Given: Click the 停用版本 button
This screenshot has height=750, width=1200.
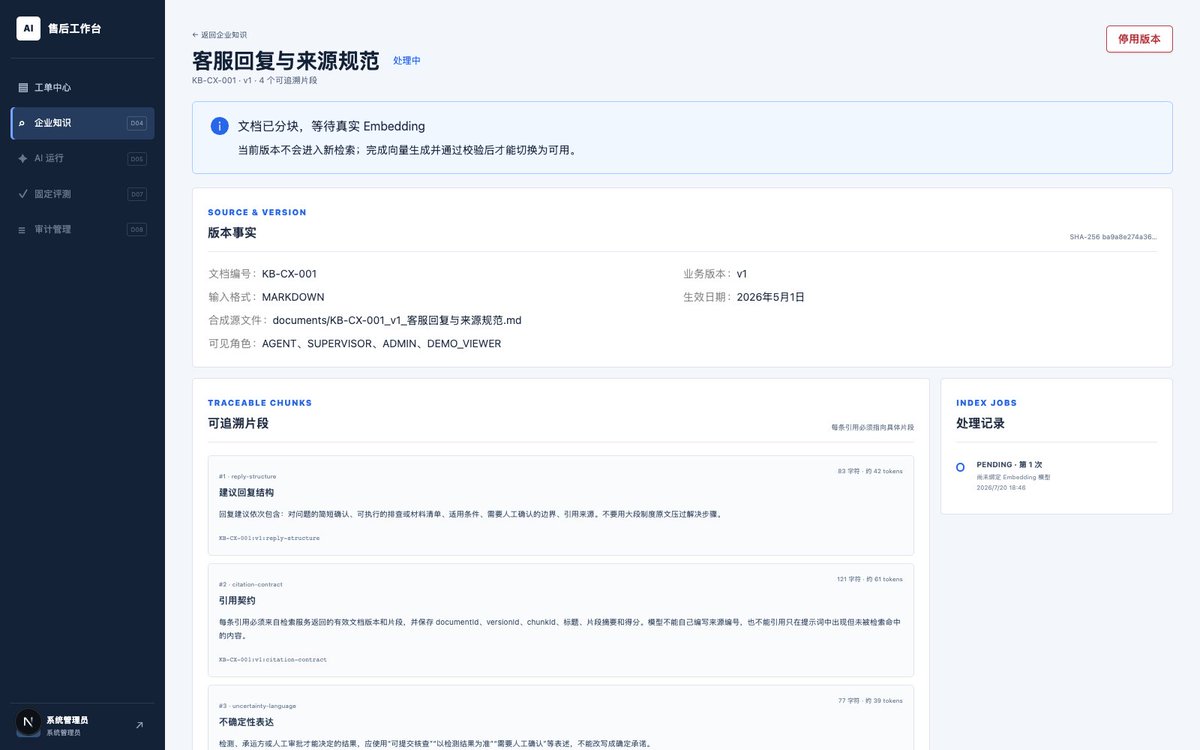Looking at the screenshot, I should [x=1139, y=39].
